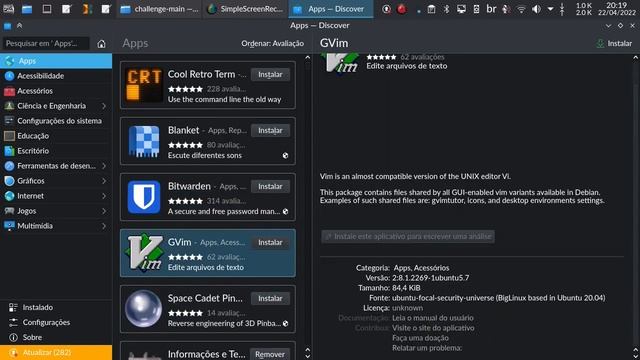Select the Apps category in sidebar
This screenshot has width=640, height=360.
(56, 61)
